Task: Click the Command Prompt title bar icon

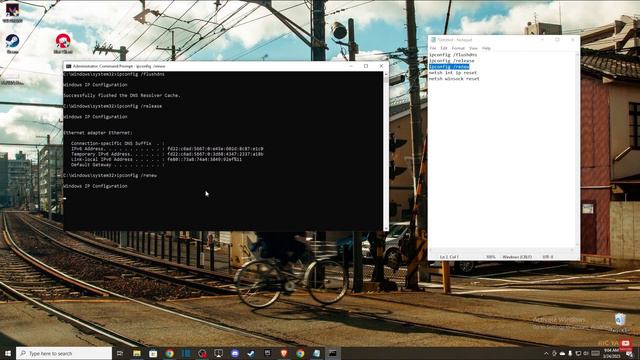Action: [x=68, y=66]
